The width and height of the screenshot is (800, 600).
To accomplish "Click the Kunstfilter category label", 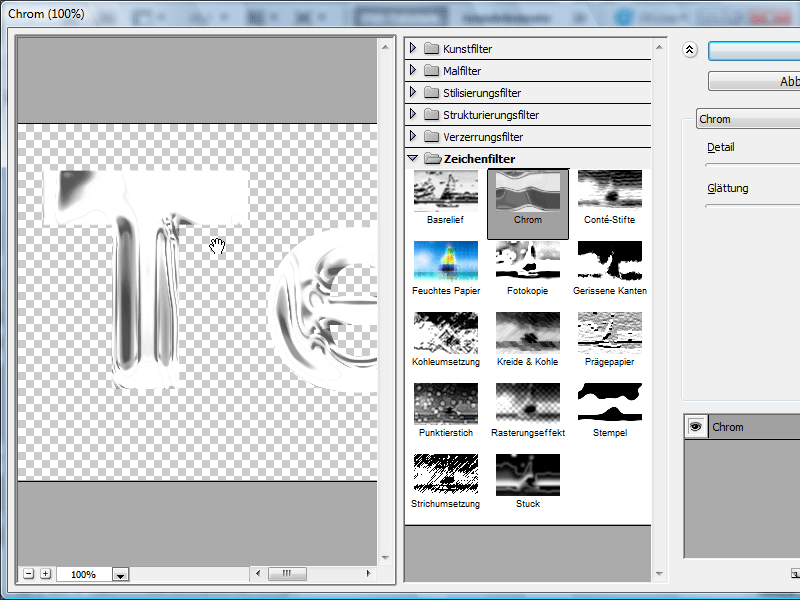I will [x=467, y=49].
